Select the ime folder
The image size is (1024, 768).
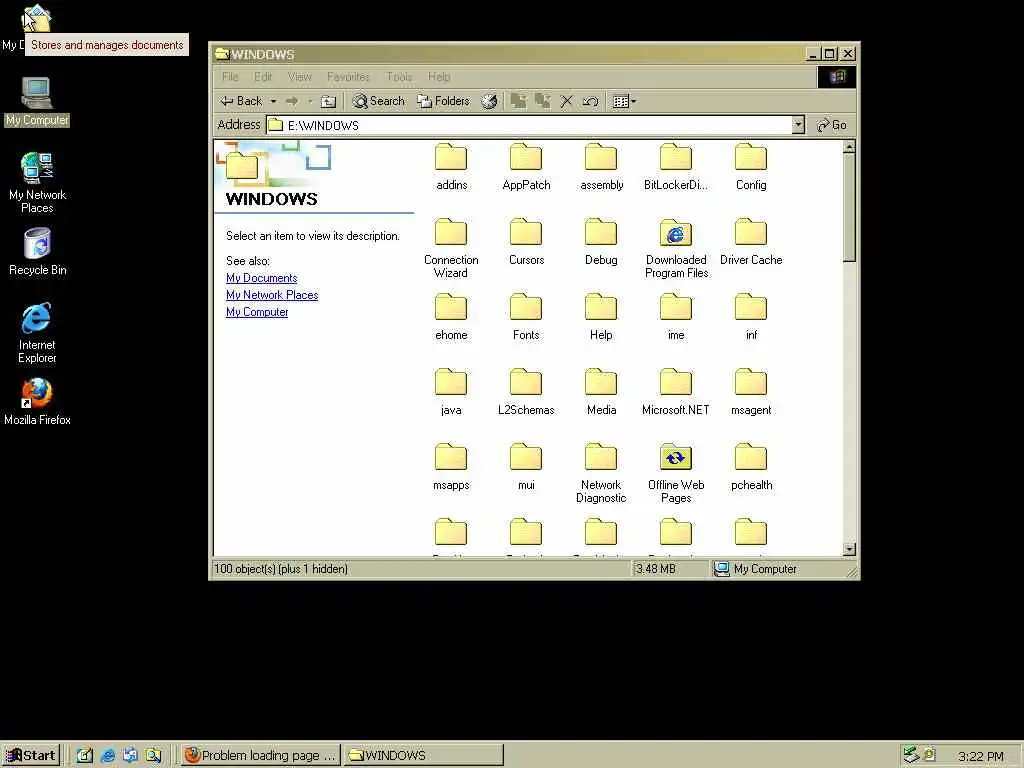(x=676, y=317)
